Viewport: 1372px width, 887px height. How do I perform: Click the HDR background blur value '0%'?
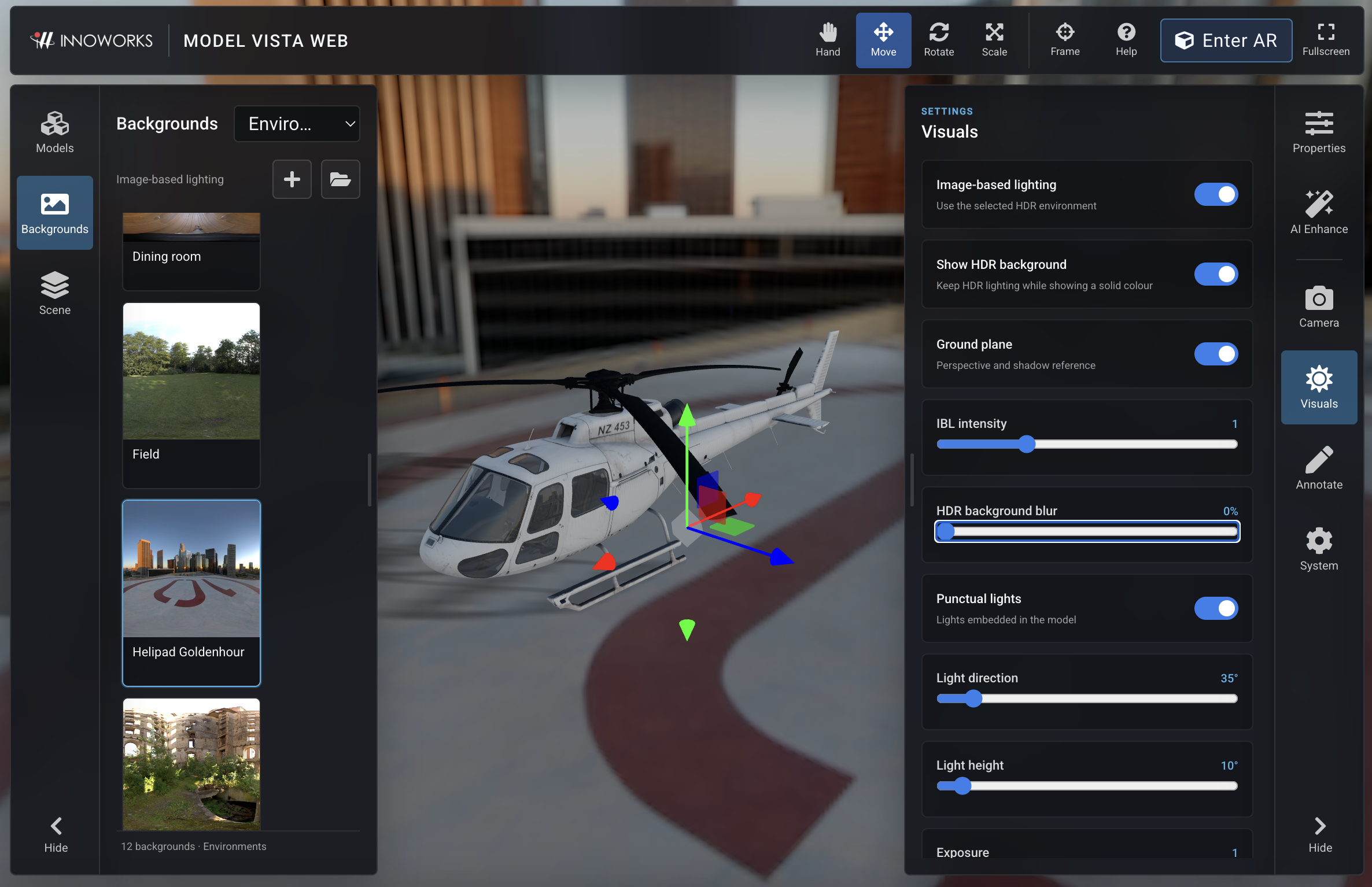pos(1230,511)
